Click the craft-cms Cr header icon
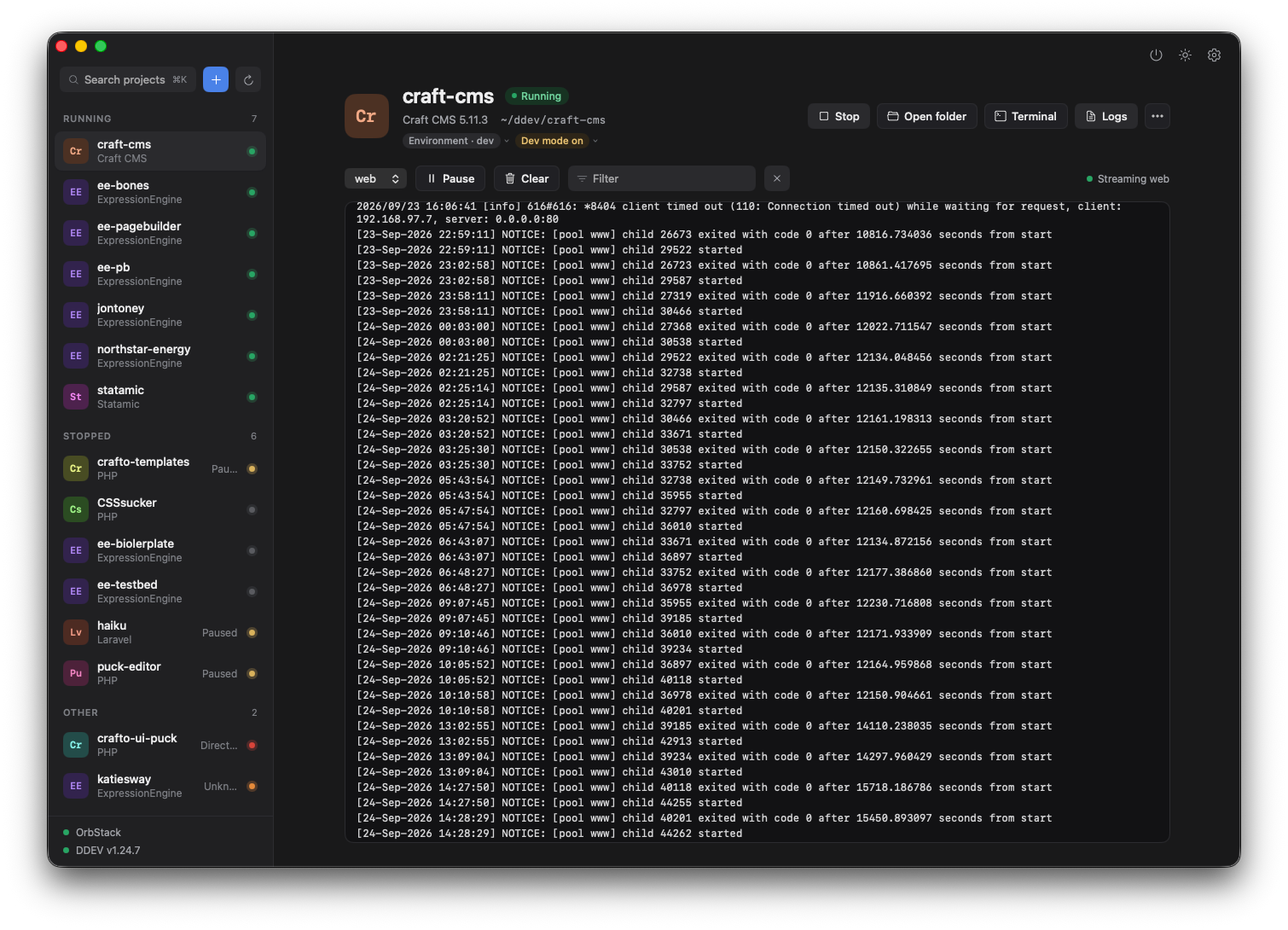This screenshot has width=1288, height=930. pos(367,116)
